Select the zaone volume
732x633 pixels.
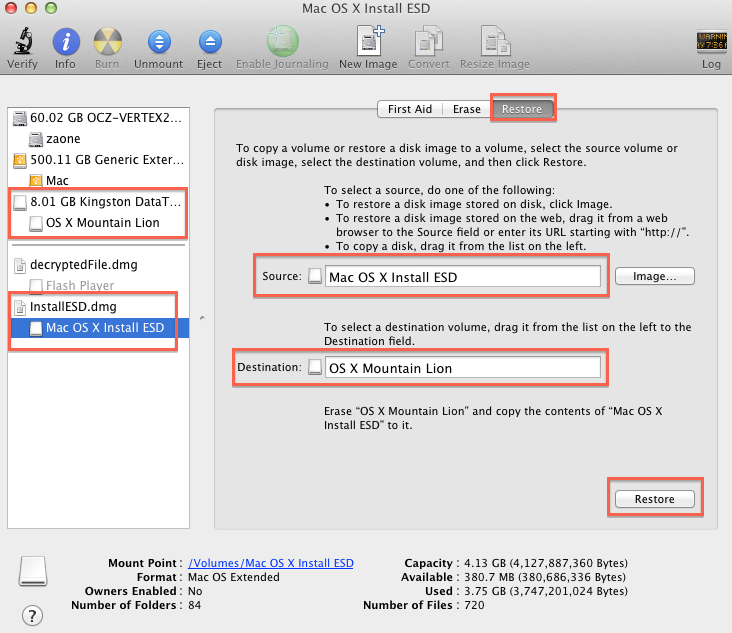[98, 139]
